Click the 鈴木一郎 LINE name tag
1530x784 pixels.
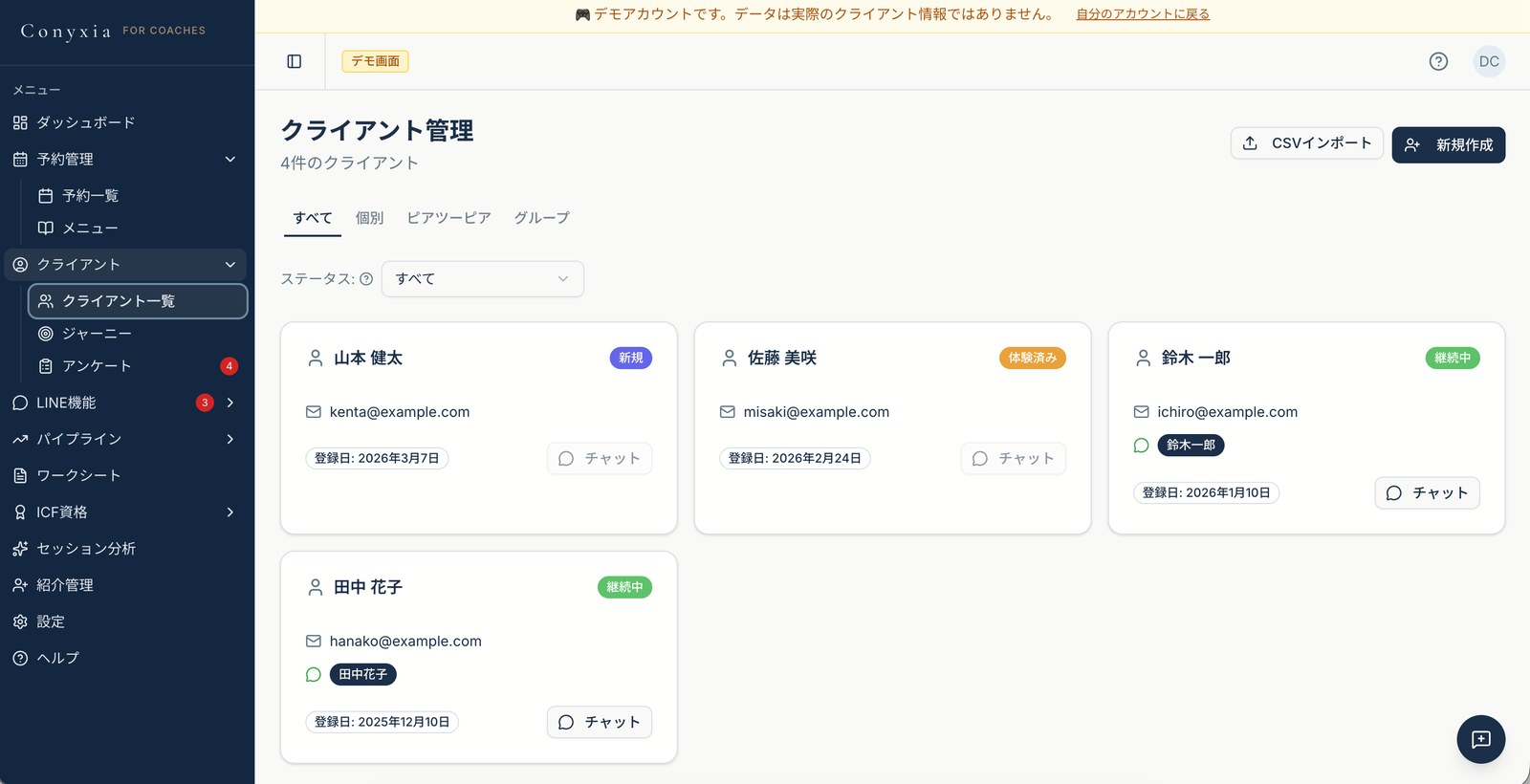click(x=1191, y=446)
